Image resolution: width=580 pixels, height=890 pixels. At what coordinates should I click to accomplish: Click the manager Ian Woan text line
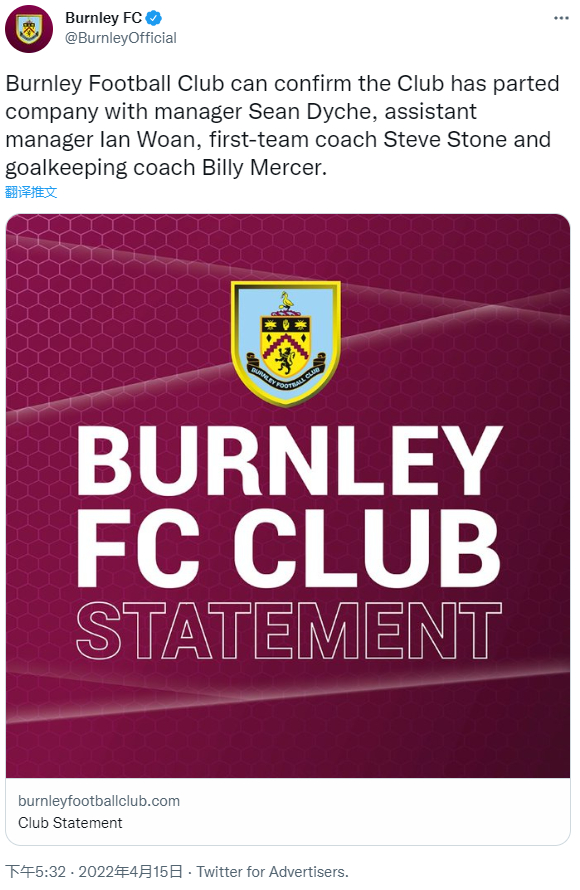click(x=278, y=140)
